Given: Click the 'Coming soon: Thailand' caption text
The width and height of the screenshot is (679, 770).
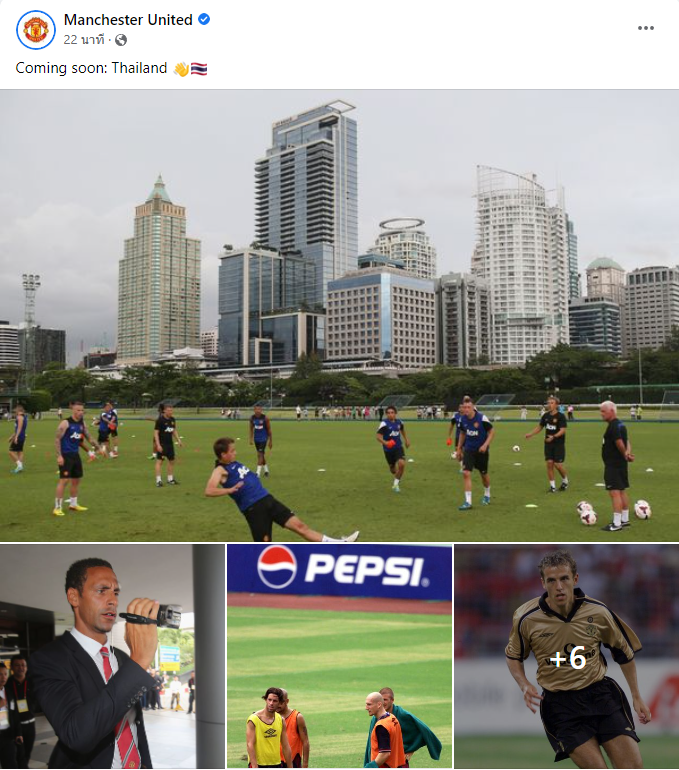Looking at the screenshot, I should [91, 68].
